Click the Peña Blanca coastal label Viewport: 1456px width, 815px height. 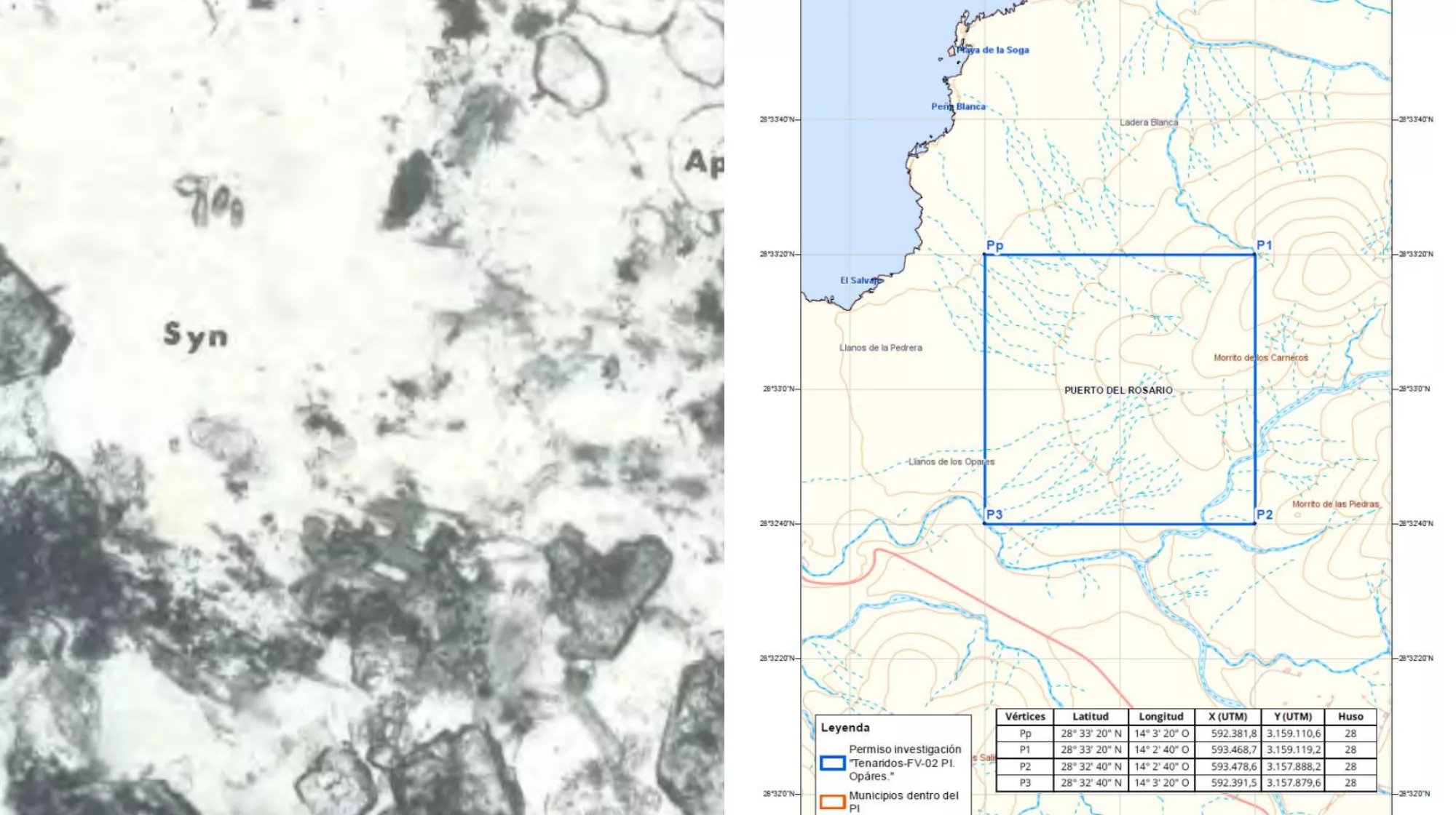958,106
